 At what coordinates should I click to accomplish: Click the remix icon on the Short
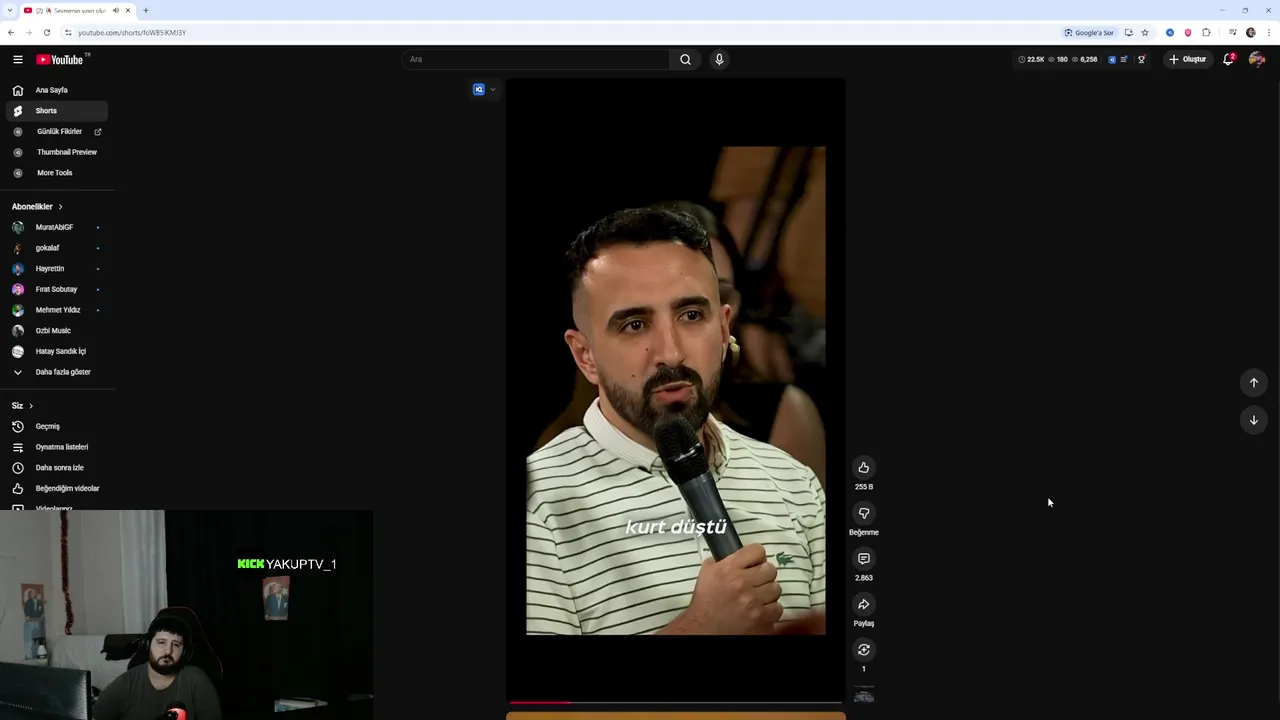click(x=864, y=650)
